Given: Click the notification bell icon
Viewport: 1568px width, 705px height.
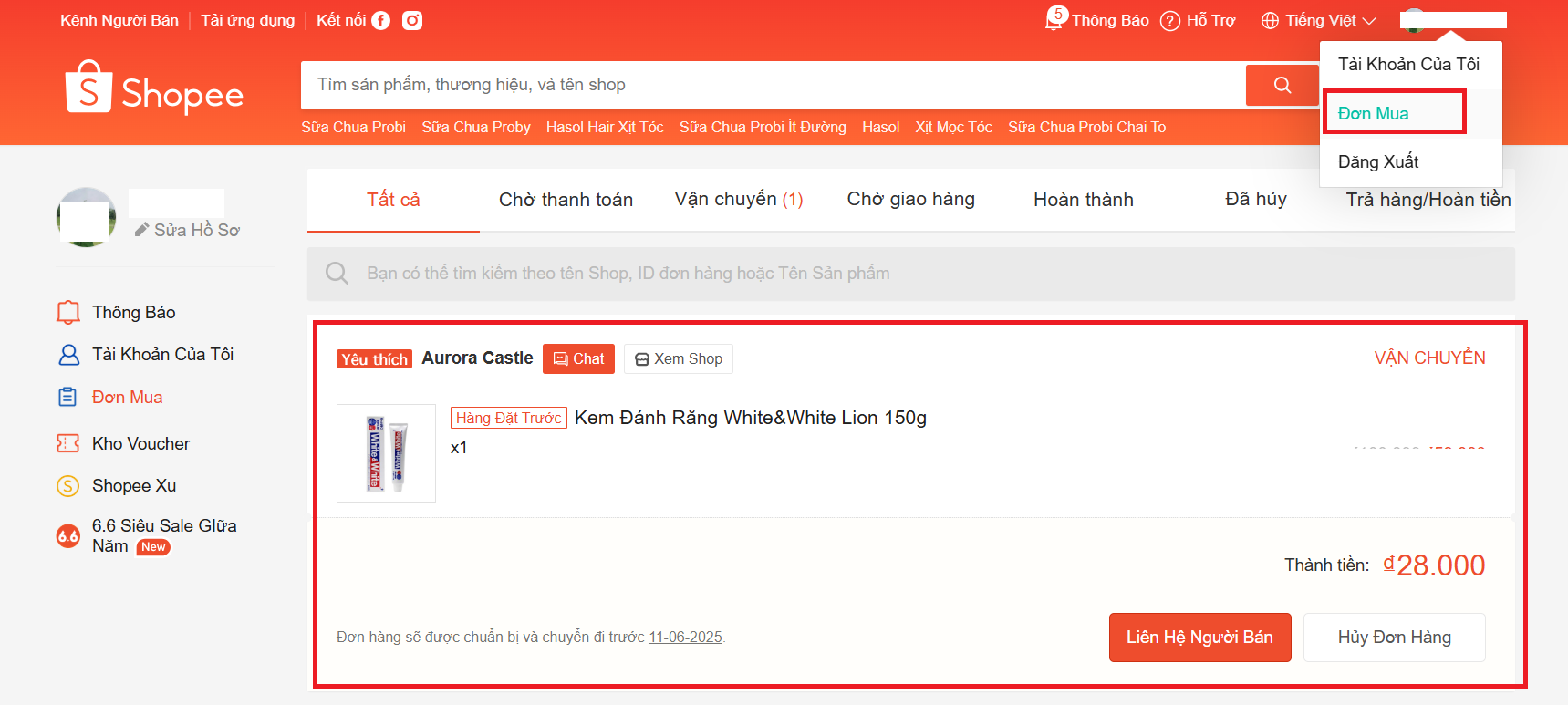Looking at the screenshot, I should coord(1054,20).
